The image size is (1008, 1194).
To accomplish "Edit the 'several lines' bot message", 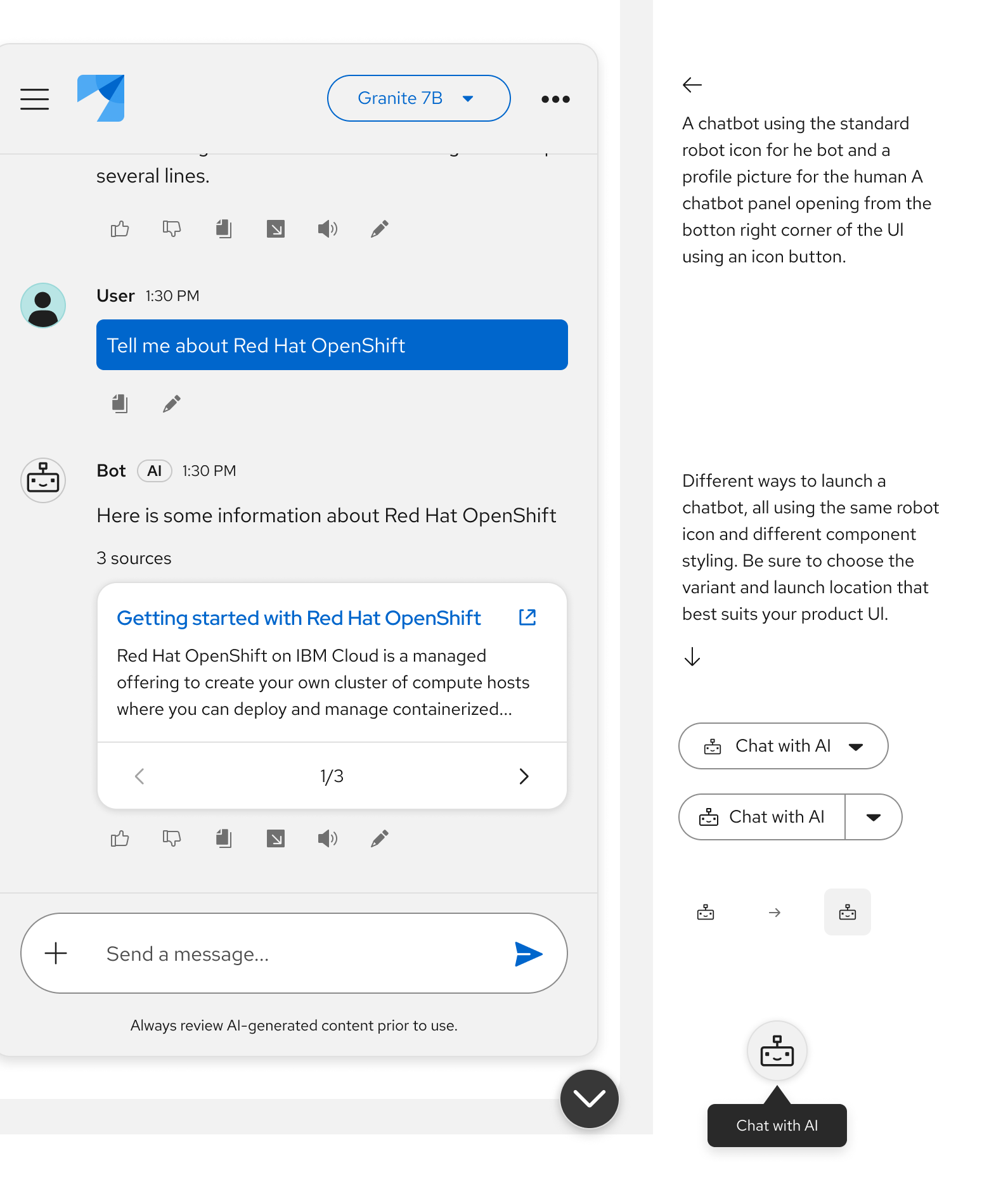I will [380, 229].
